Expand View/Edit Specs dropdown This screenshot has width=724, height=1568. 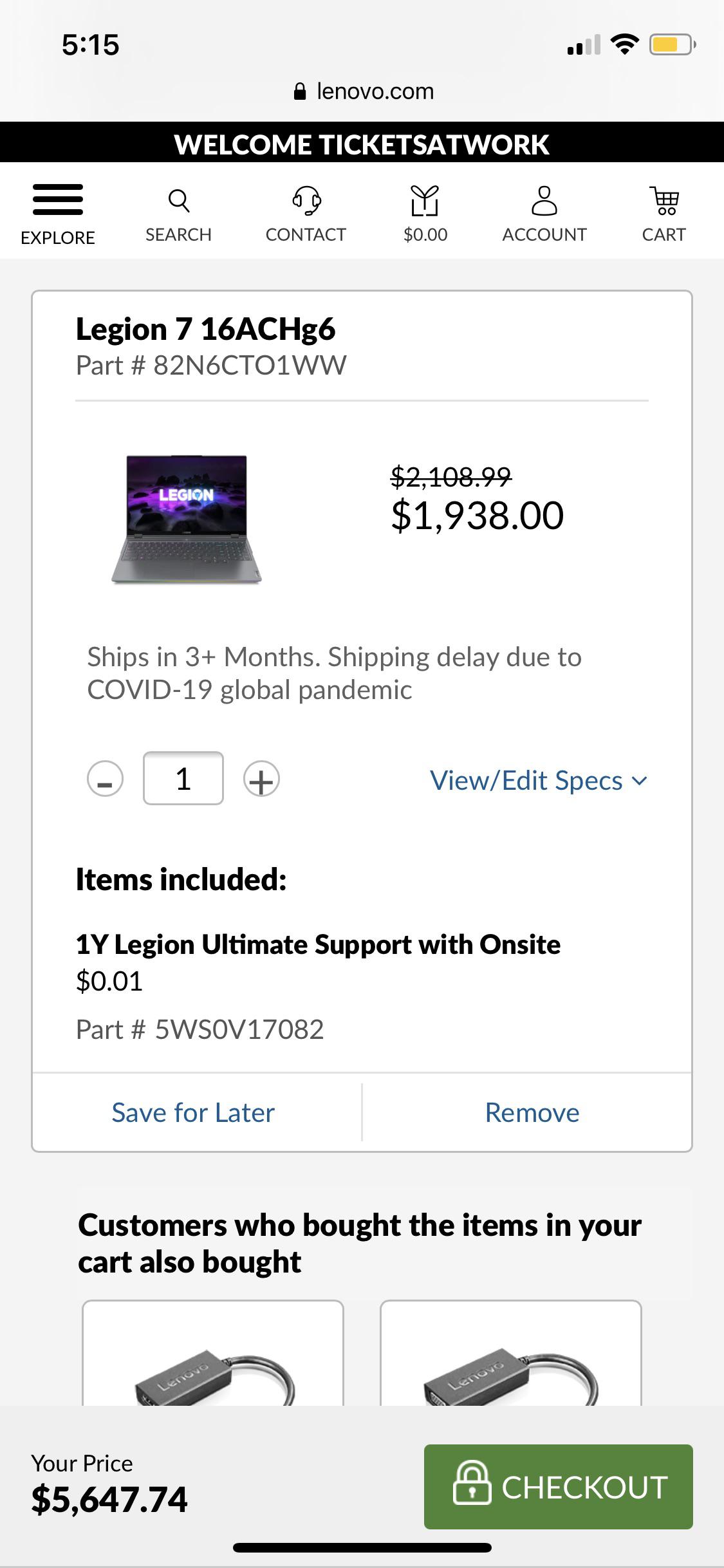pos(539,781)
